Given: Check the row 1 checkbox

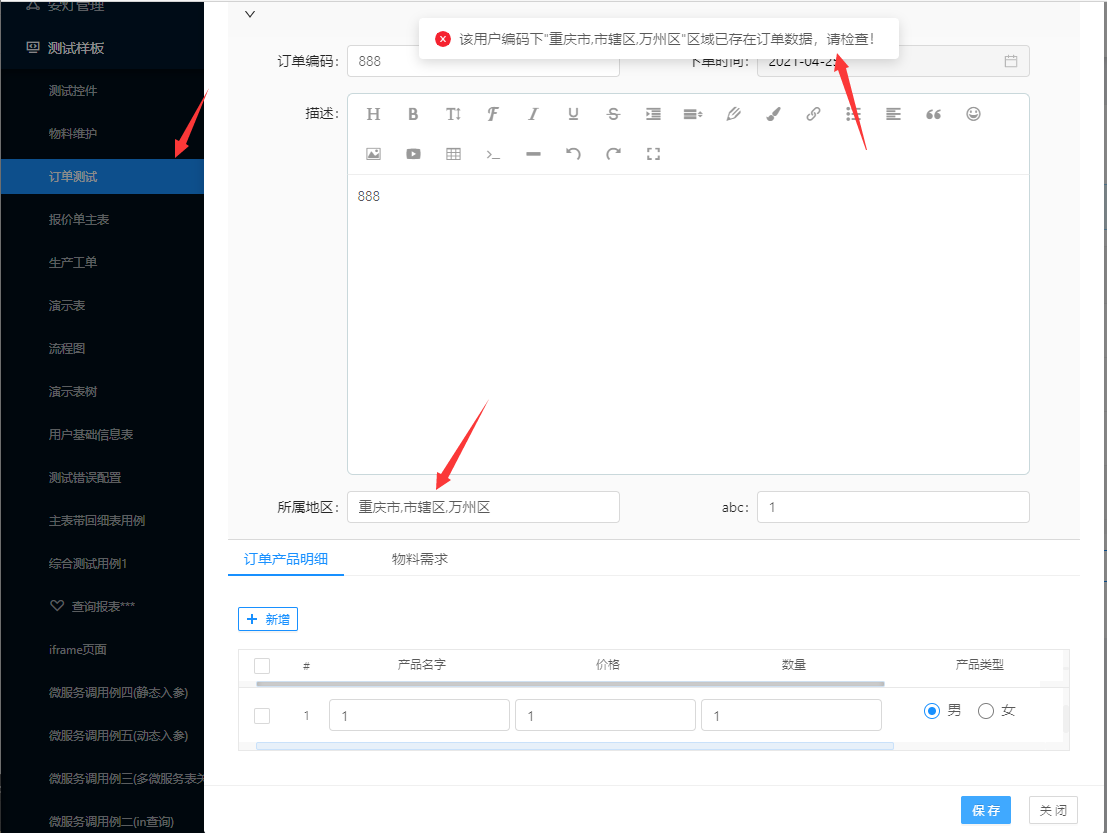Looking at the screenshot, I should [x=262, y=716].
